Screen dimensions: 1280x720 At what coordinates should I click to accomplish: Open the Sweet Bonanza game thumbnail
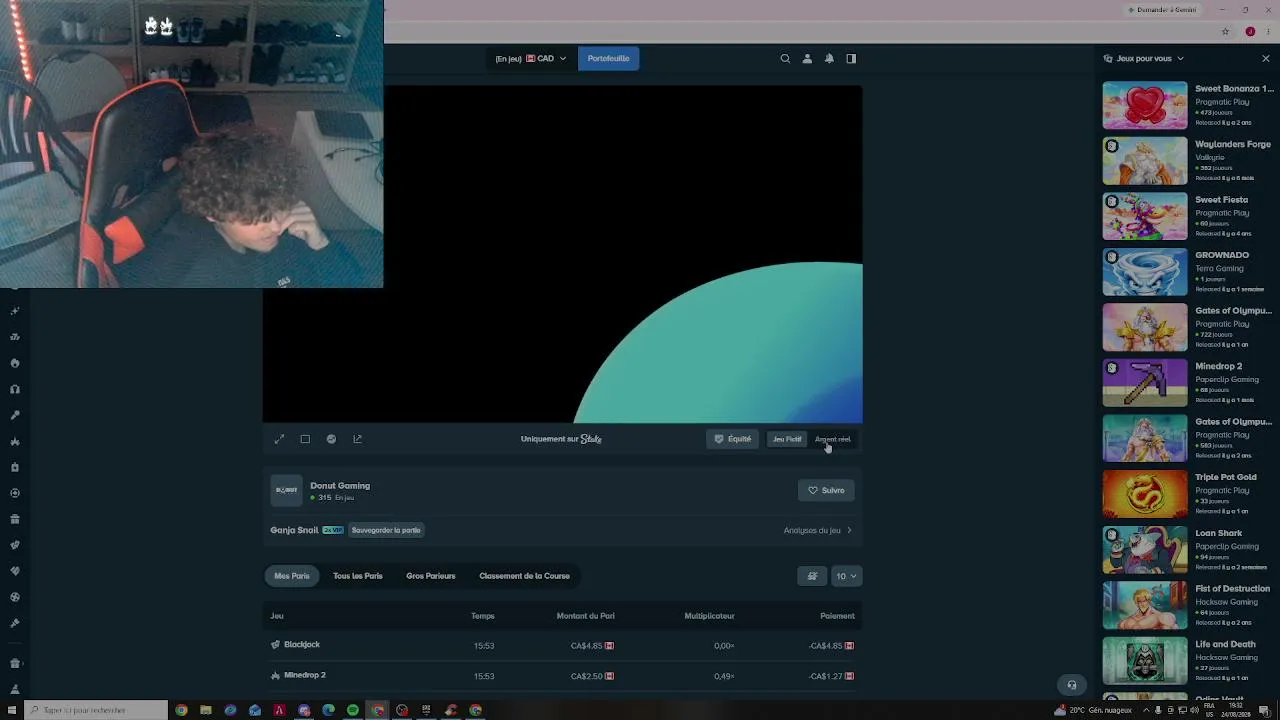point(1145,105)
